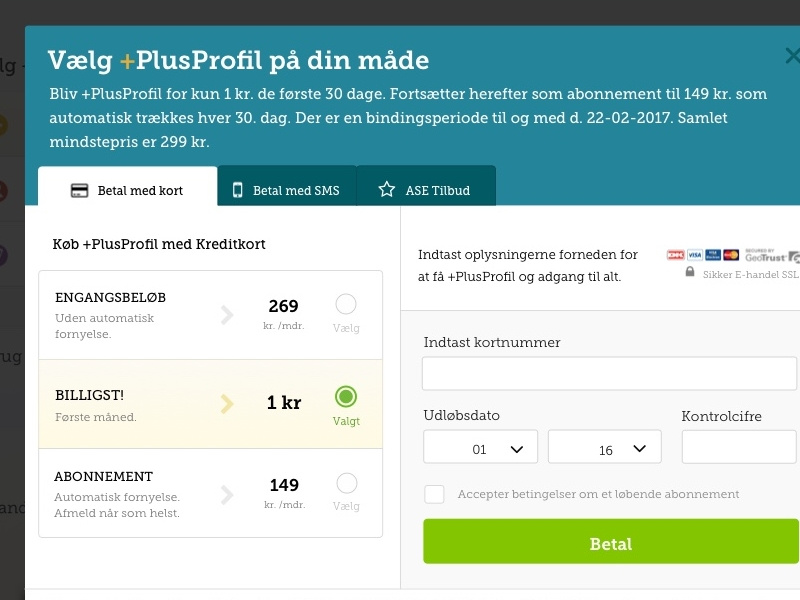Screen dimensions: 800x600
Task: Switch to the Betal med SMS tab
Action: click(287, 186)
